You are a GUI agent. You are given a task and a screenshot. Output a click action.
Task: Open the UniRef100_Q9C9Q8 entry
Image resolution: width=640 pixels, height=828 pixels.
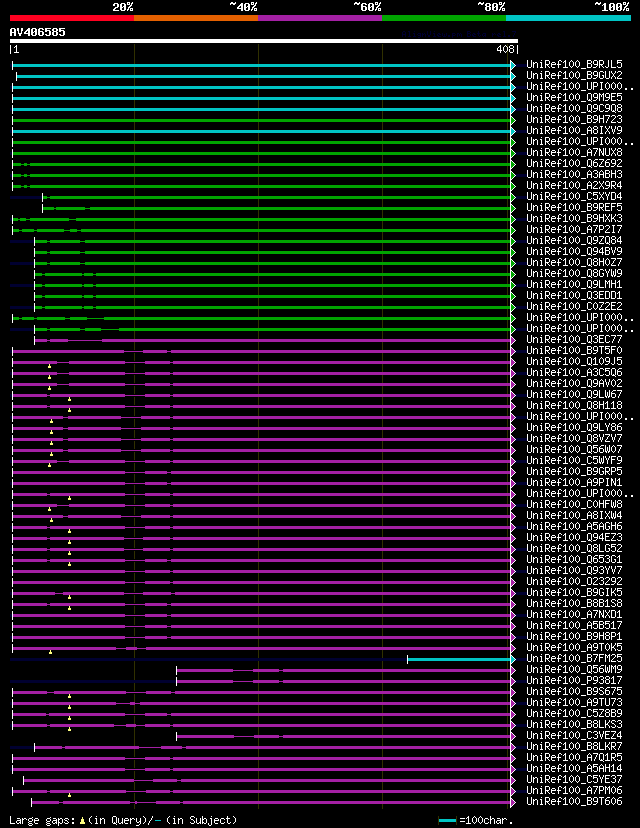(574, 108)
